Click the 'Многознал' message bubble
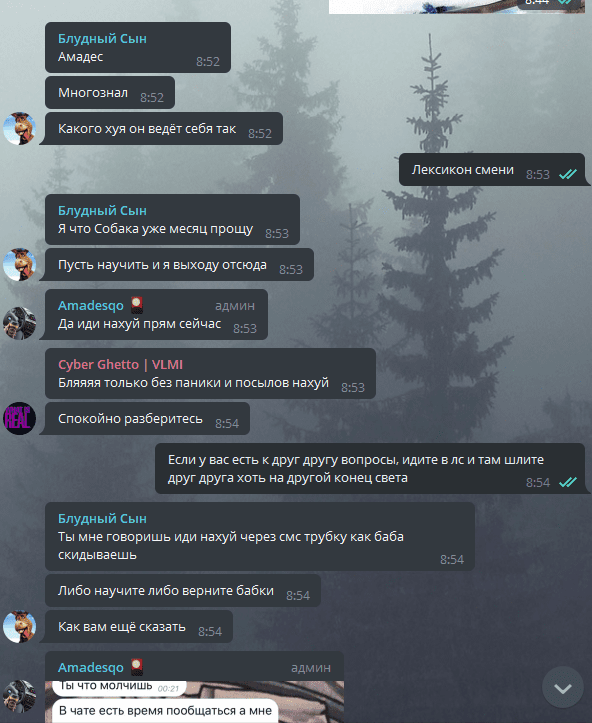Screen dimensions: 592x723 110,93
